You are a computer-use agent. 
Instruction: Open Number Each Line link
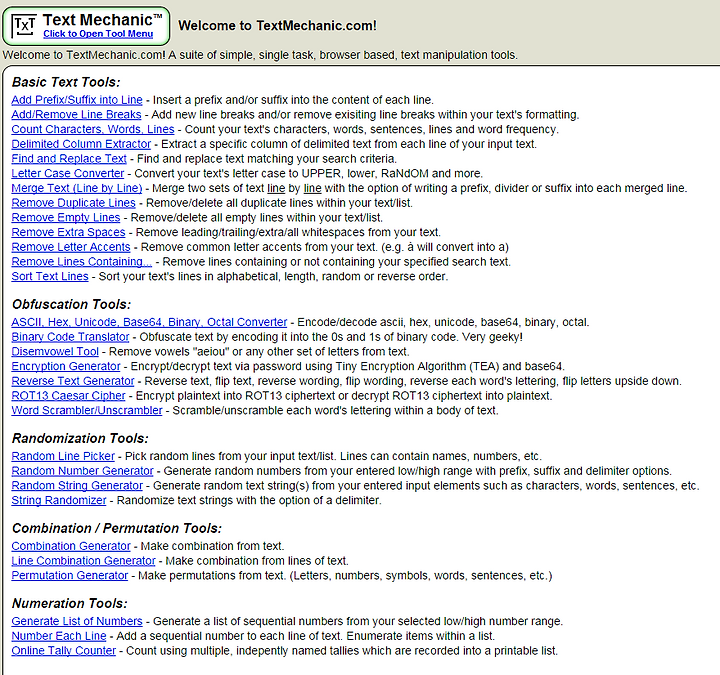tap(59, 636)
